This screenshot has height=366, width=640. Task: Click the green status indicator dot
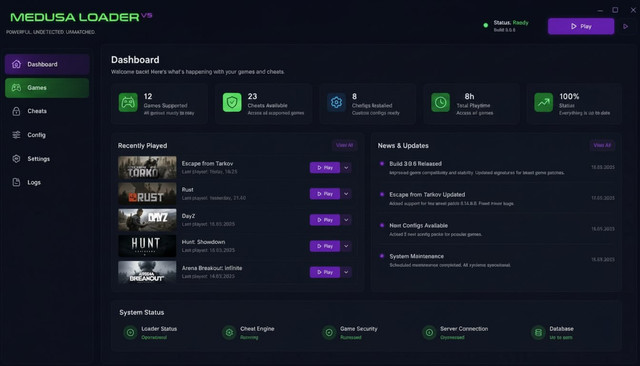click(x=486, y=25)
